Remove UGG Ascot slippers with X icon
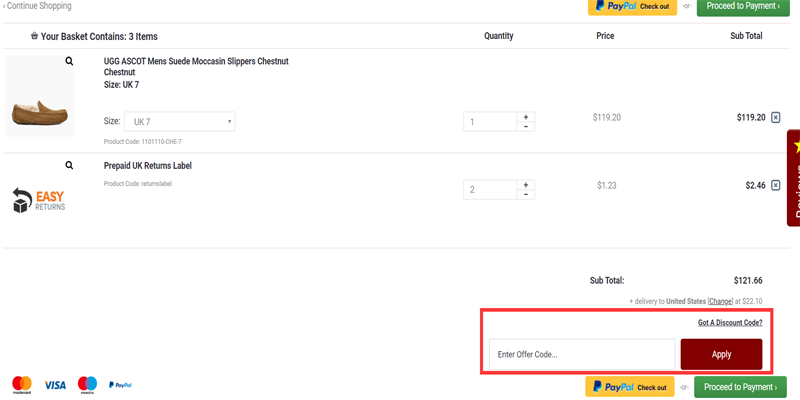Image resolution: width=800 pixels, height=400 pixels. (x=776, y=117)
